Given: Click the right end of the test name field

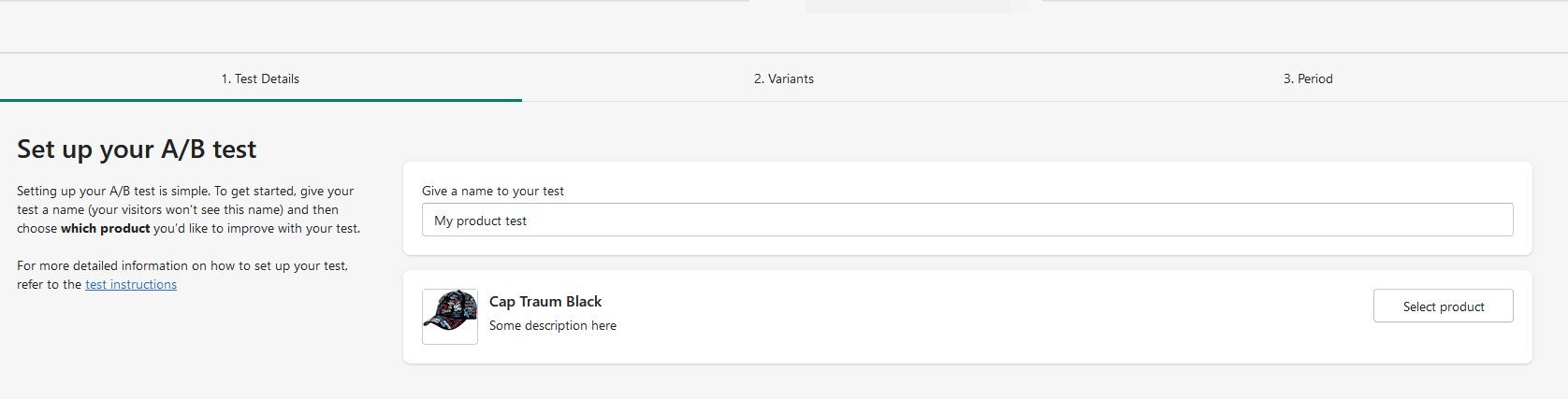Looking at the screenshot, I should coord(1488,221).
